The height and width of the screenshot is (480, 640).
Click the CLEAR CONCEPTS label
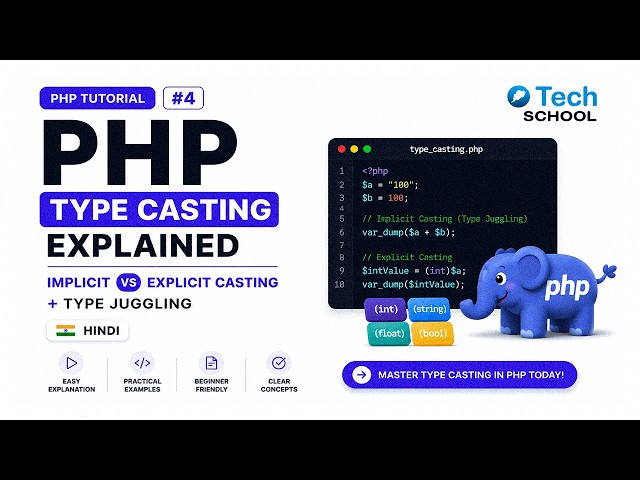point(279,385)
